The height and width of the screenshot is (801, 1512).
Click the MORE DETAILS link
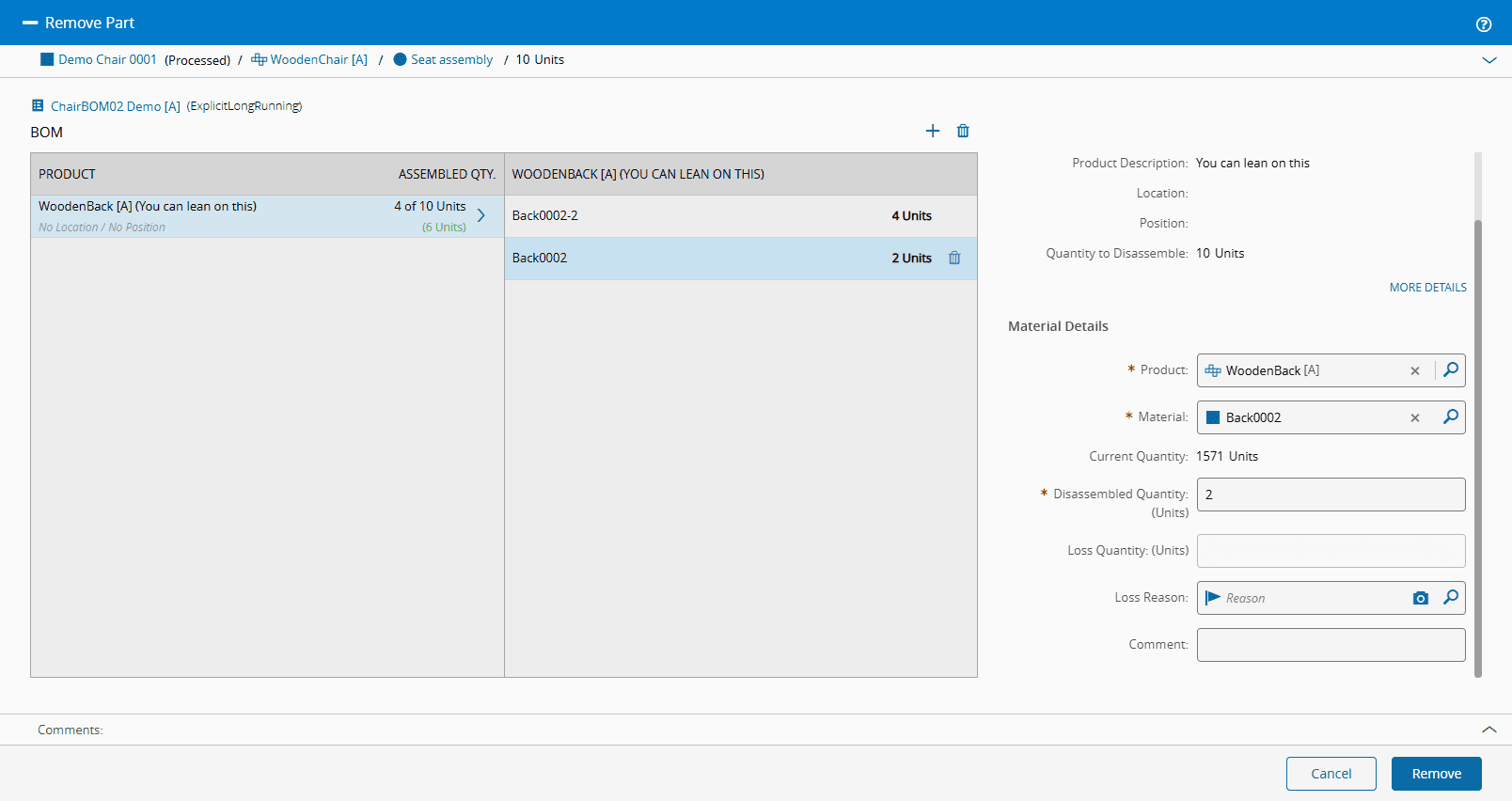click(x=1427, y=288)
